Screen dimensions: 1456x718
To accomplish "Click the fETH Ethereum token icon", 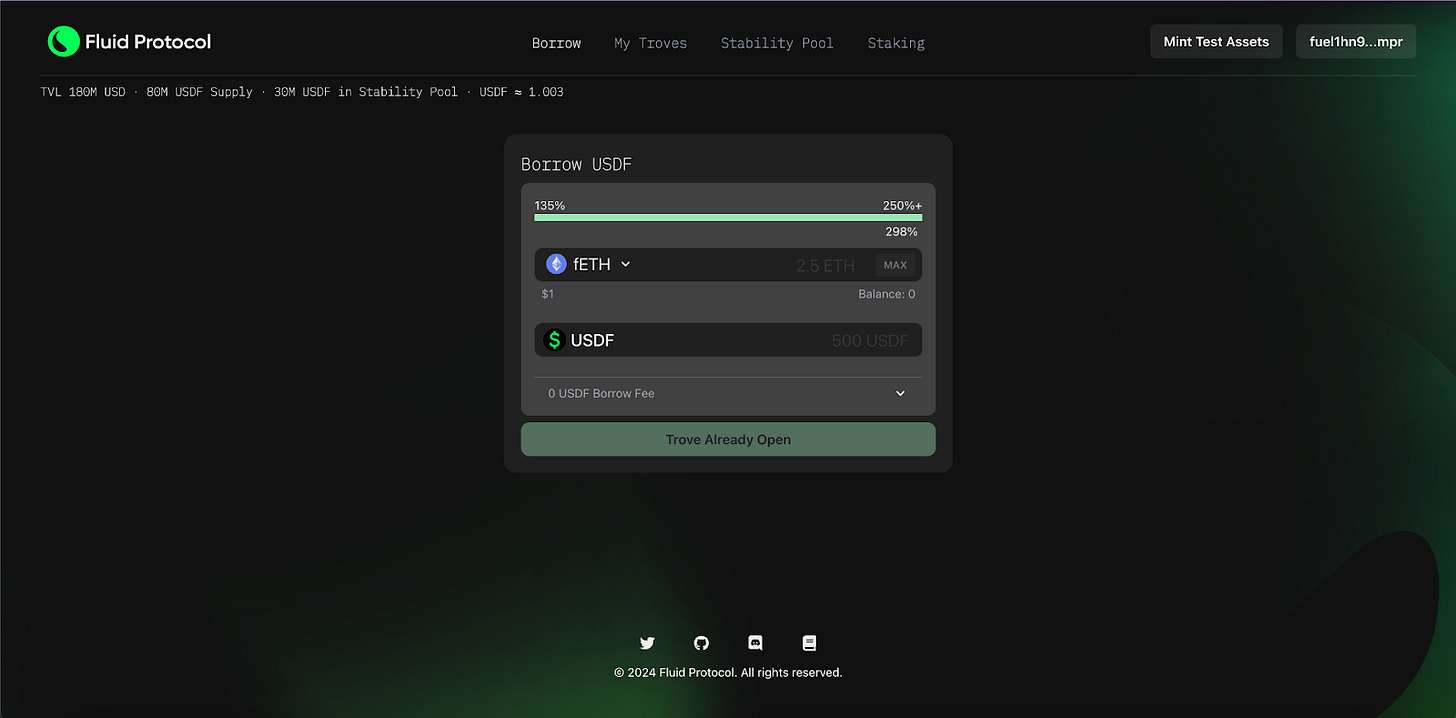I will (556, 264).
